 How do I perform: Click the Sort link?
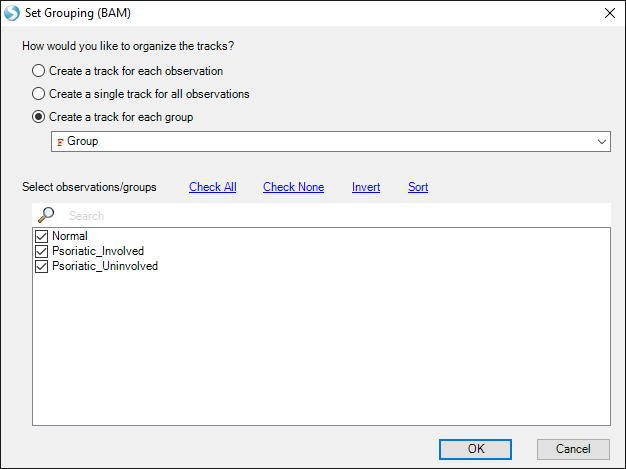(x=418, y=187)
